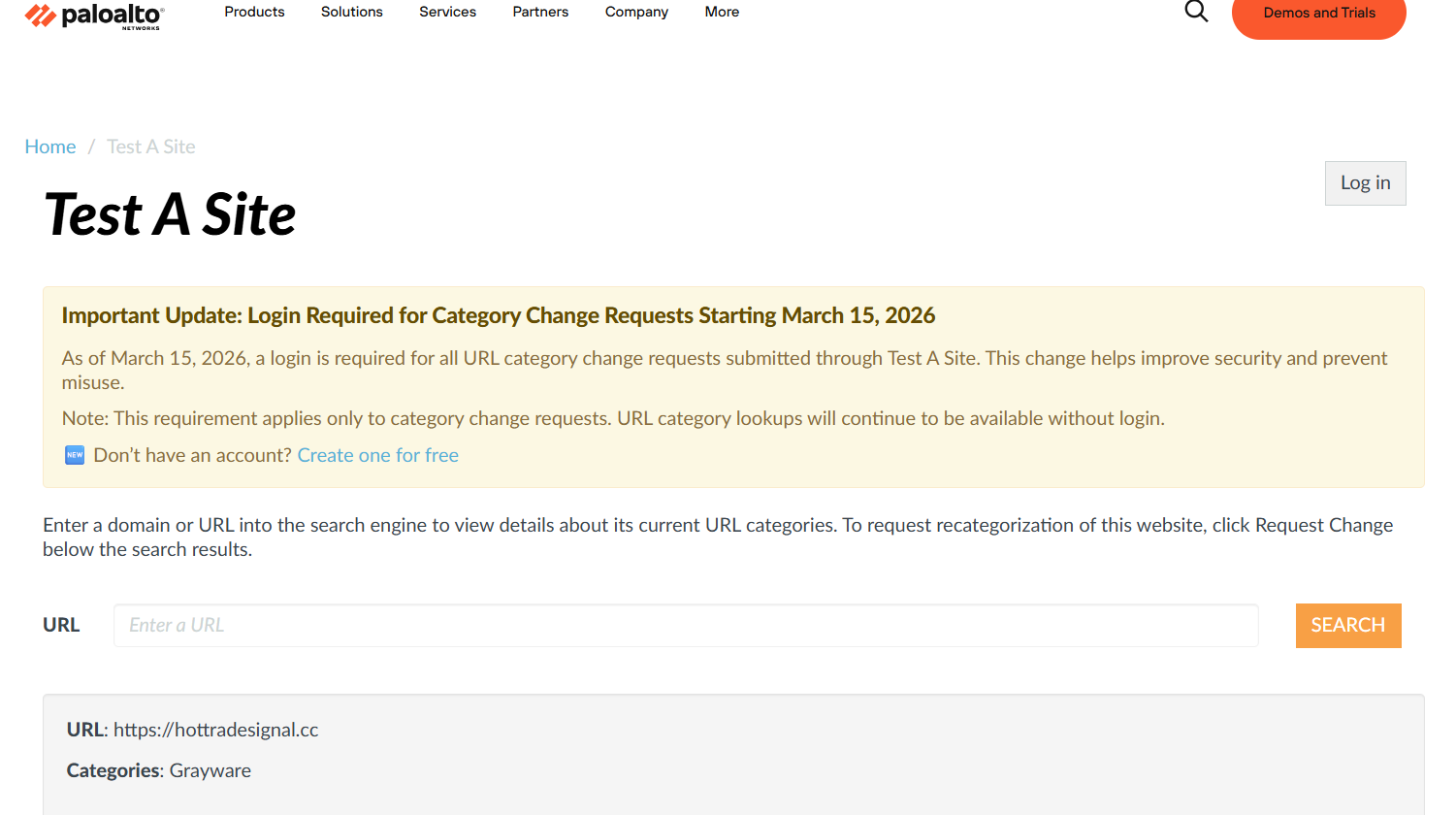The image size is (1456, 815).
Task: Click the NEW badge icon beside account prompt
Action: pos(75,455)
